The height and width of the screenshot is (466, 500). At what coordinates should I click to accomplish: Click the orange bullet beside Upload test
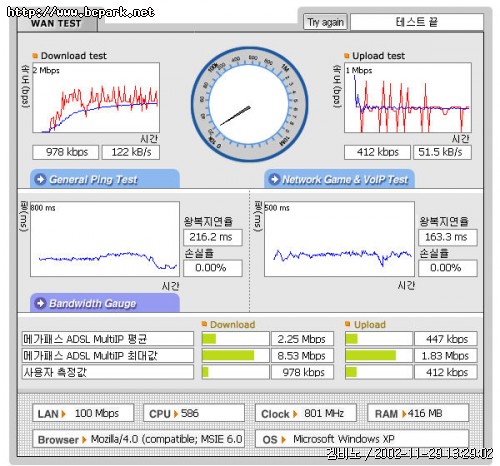(x=347, y=56)
